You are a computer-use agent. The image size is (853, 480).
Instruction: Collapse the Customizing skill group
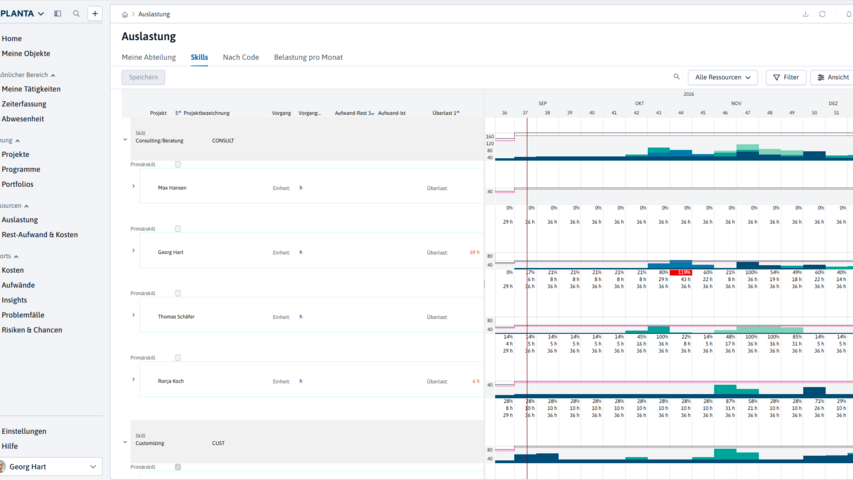(125, 442)
